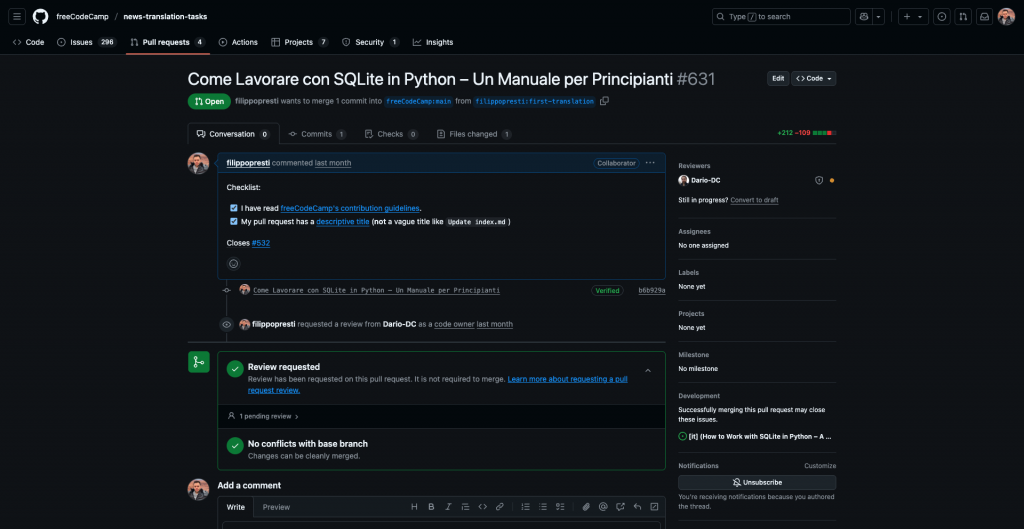Open your issues from the header icon
Viewport: 1024px width, 529px height.
coord(942,16)
